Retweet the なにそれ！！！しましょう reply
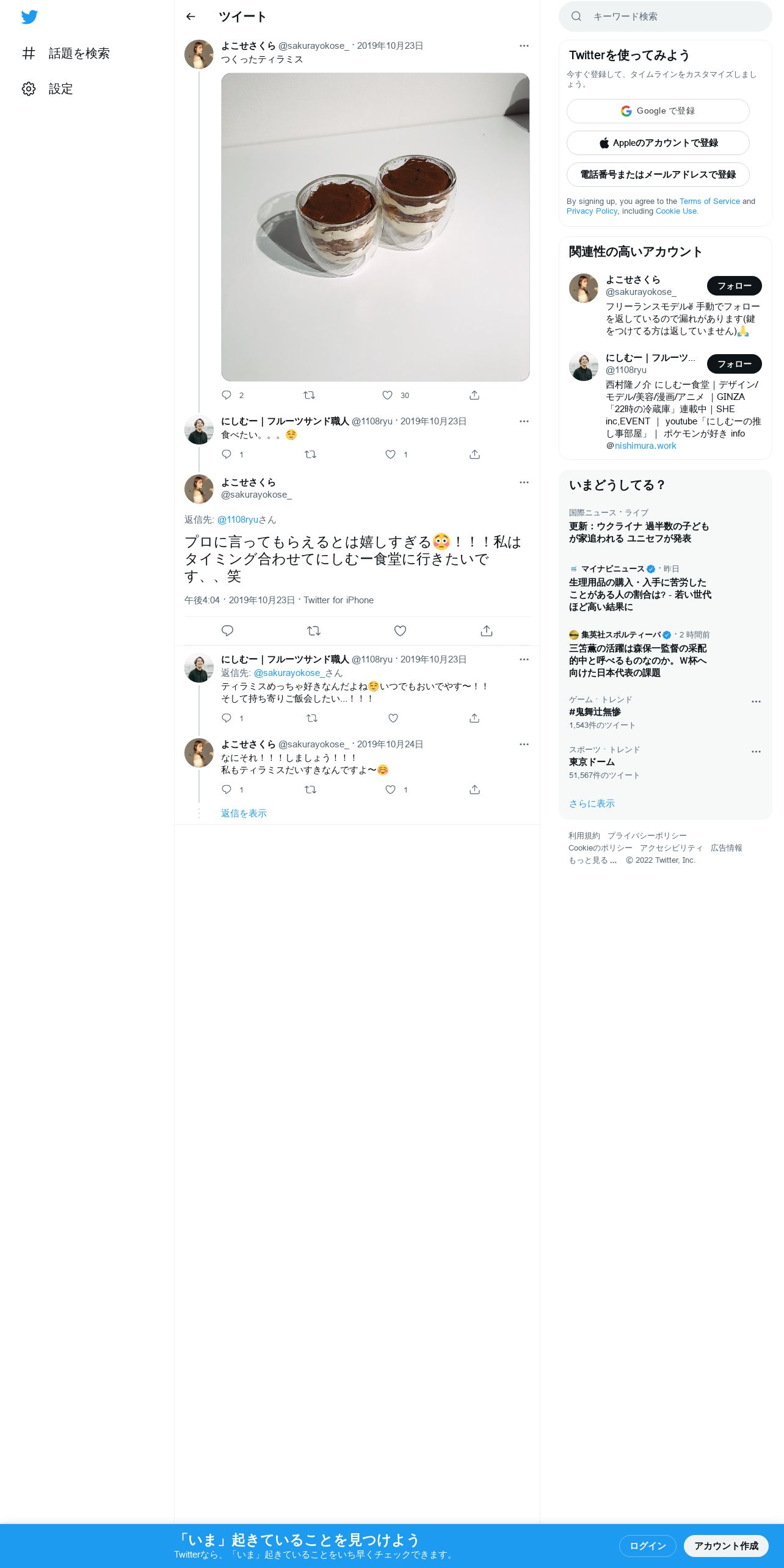Viewport: 784px width, 1568px height. coord(310,789)
